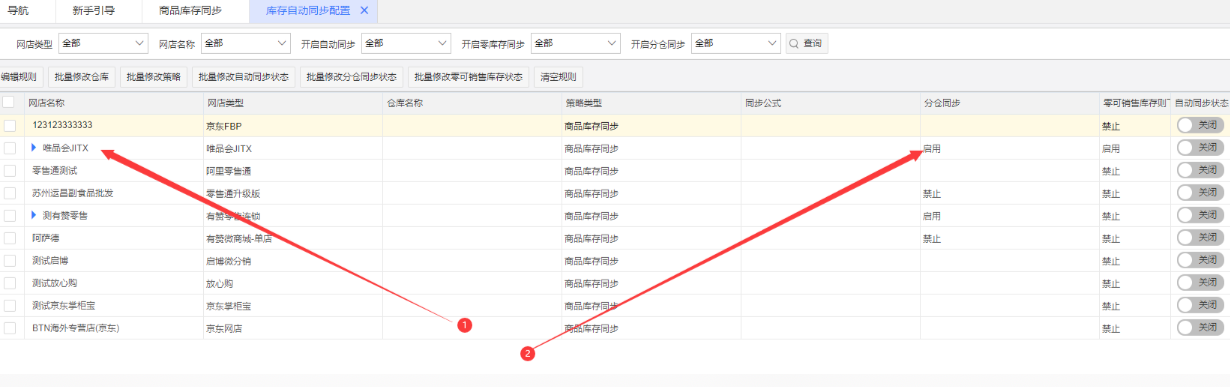Switch to the 导航 tab

click(x=19, y=10)
